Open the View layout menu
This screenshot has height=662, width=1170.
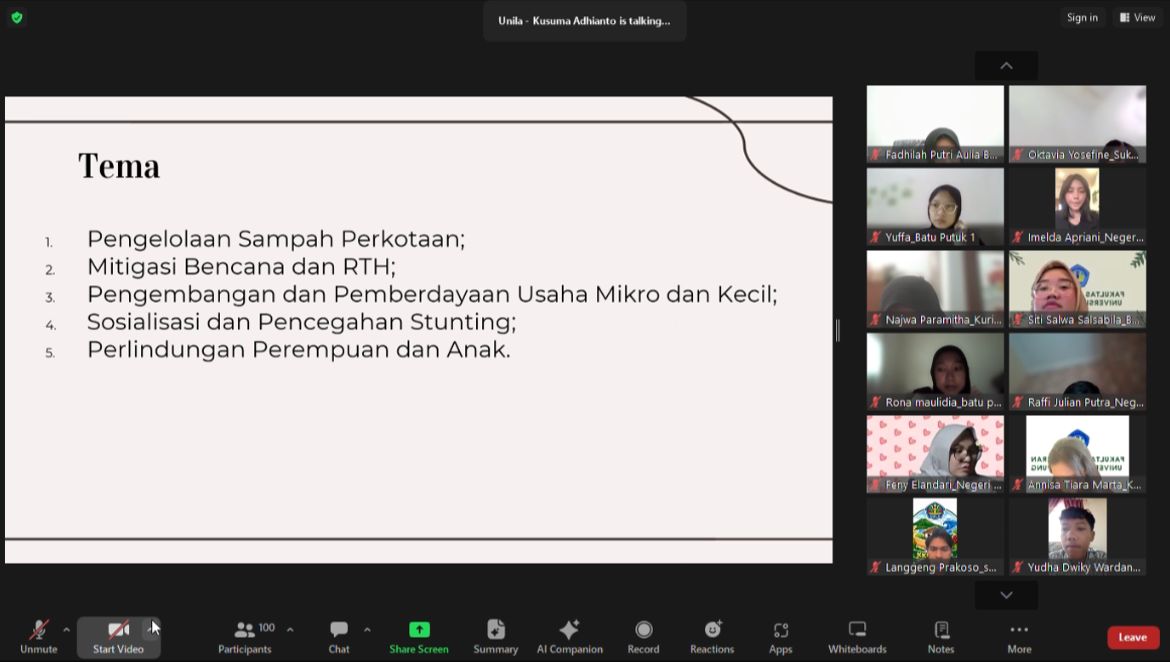pyautogui.click(x=1137, y=17)
